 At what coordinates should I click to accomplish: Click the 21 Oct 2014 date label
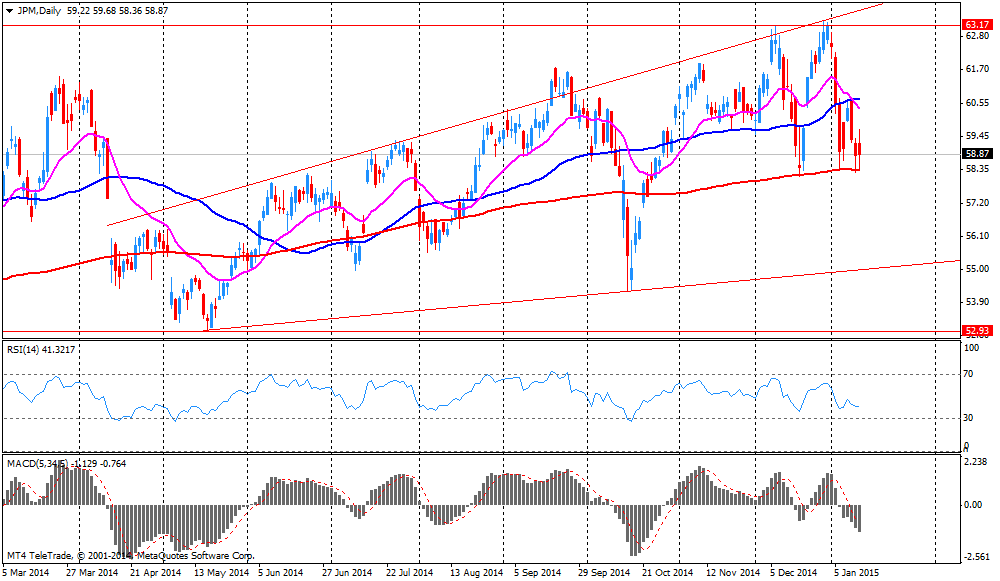tap(667, 573)
